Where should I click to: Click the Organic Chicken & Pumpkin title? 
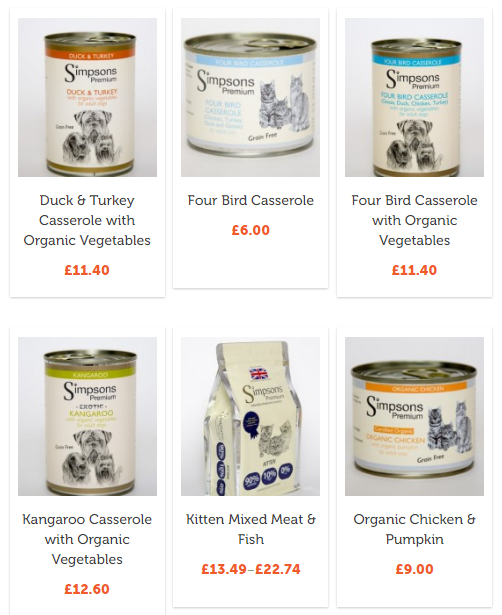[x=414, y=529]
